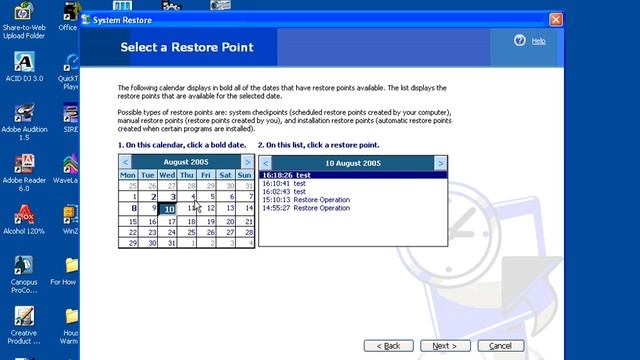Go to previous month in calendar
This screenshot has height=360, width=640.
(x=125, y=162)
